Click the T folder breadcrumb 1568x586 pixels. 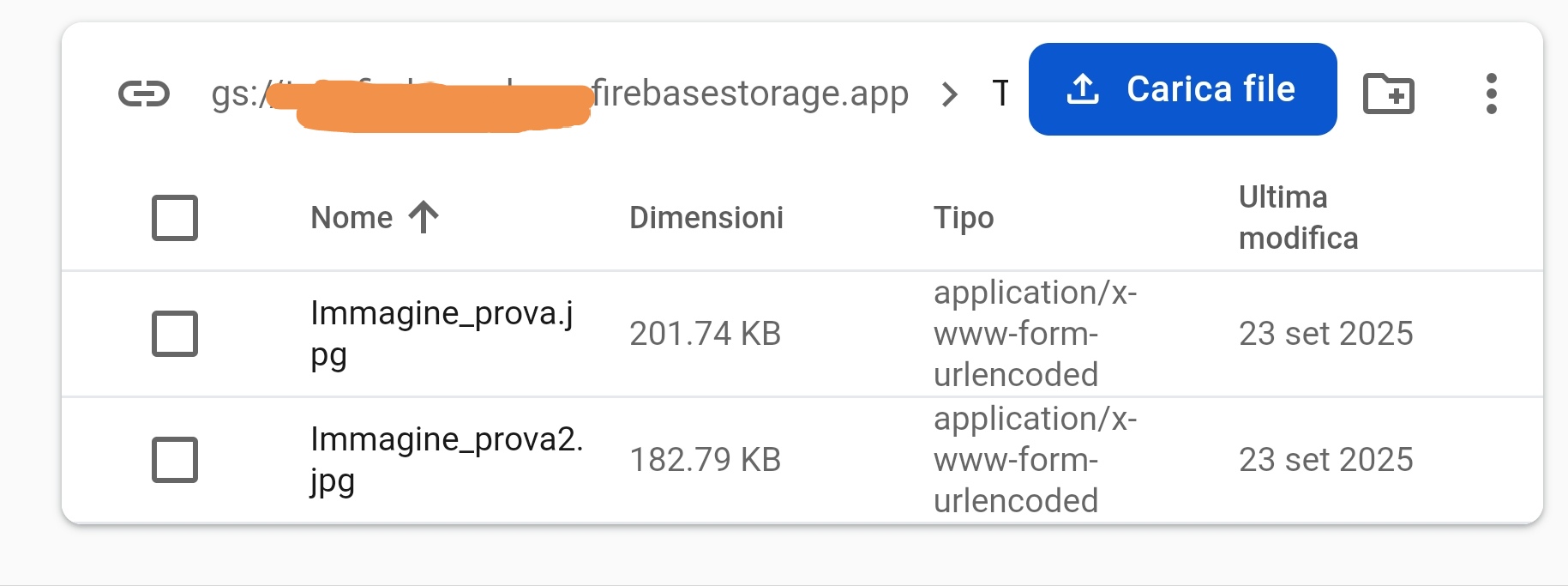pyautogui.click(x=1000, y=93)
